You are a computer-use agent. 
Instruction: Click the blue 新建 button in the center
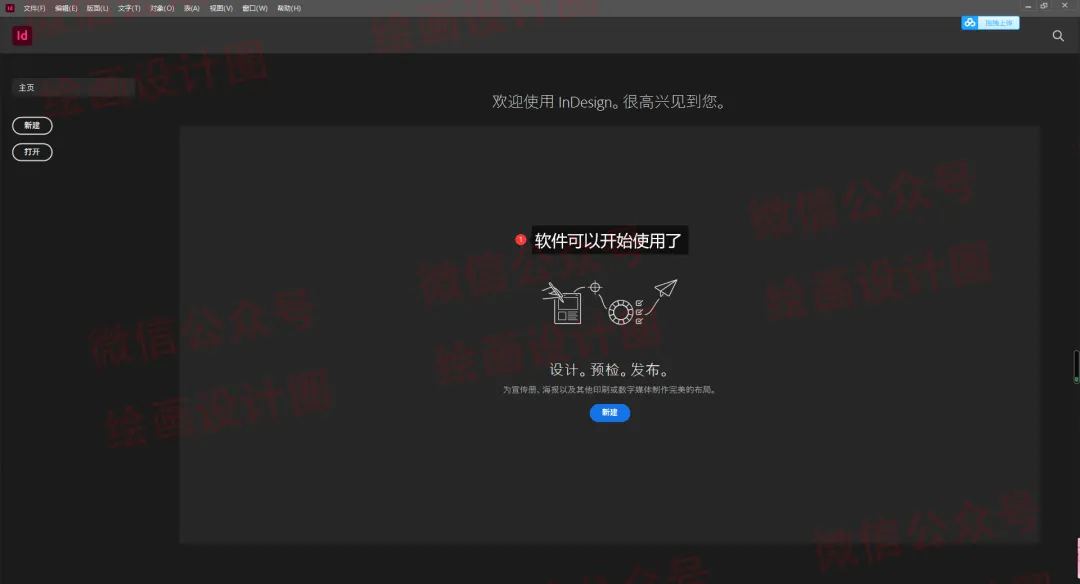610,413
